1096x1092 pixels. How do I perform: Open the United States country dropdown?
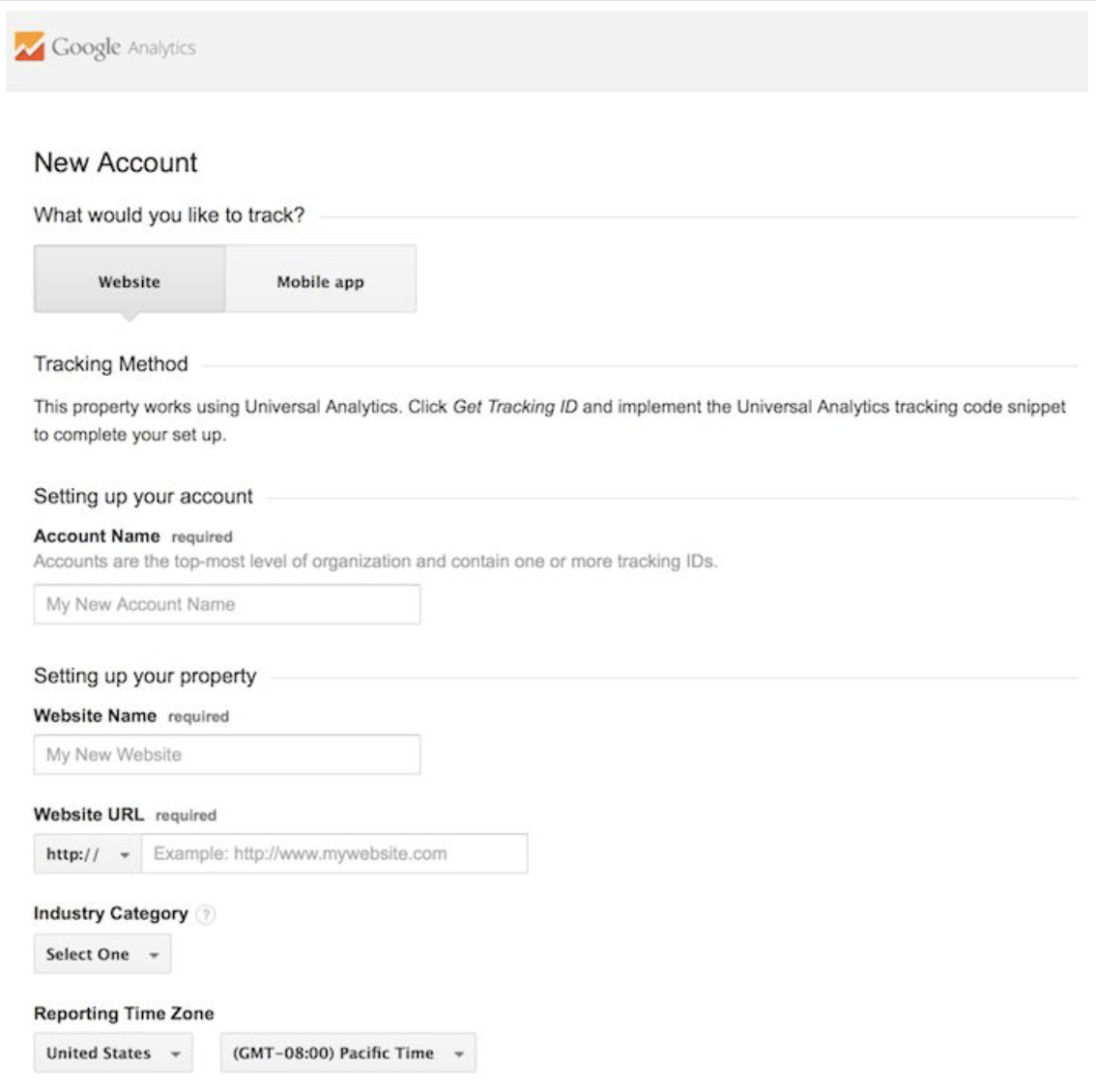pos(112,1053)
